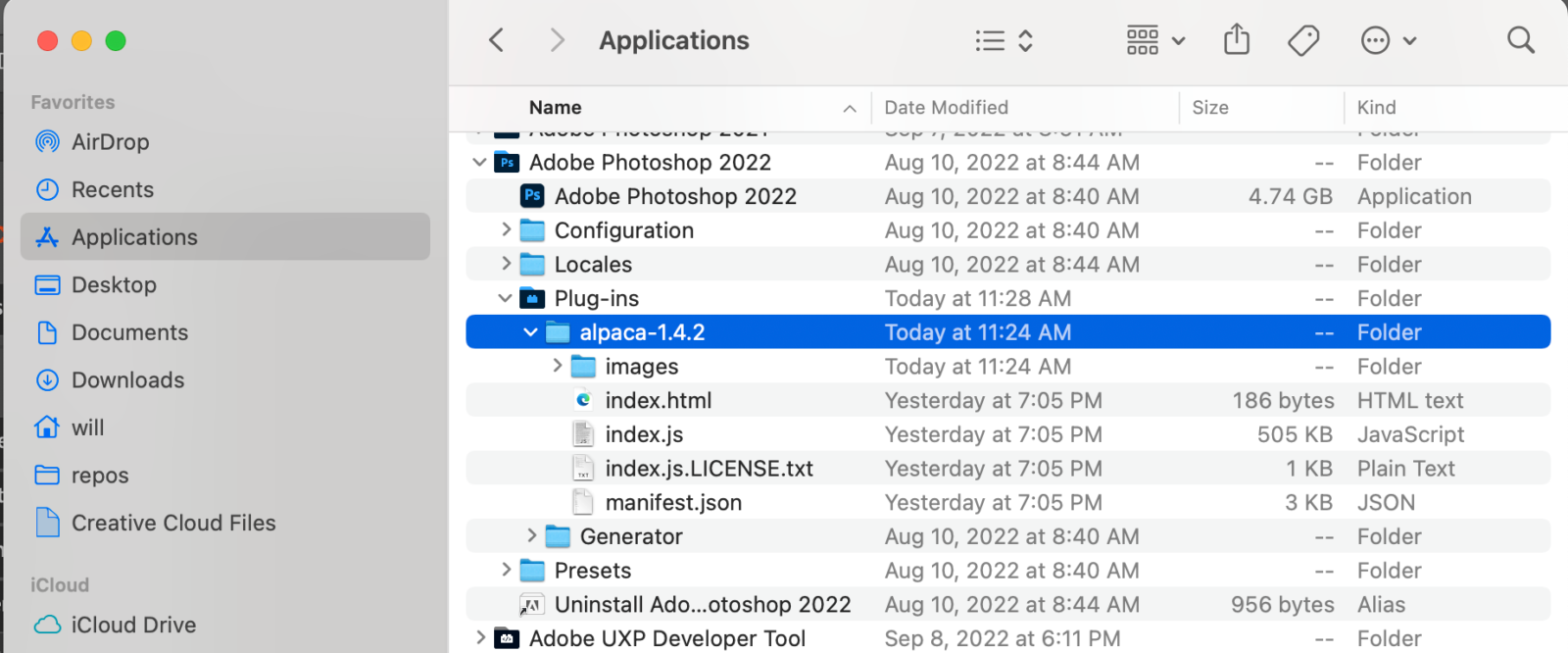Expand the Adobe UXP Developer Tool folder
The width and height of the screenshot is (1568, 653).
click(x=480, y=638)
